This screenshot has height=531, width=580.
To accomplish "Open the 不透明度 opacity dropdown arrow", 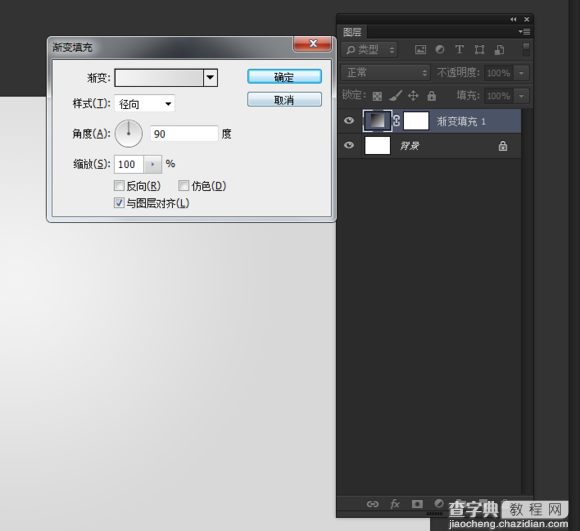I will (x=522, y=73).
